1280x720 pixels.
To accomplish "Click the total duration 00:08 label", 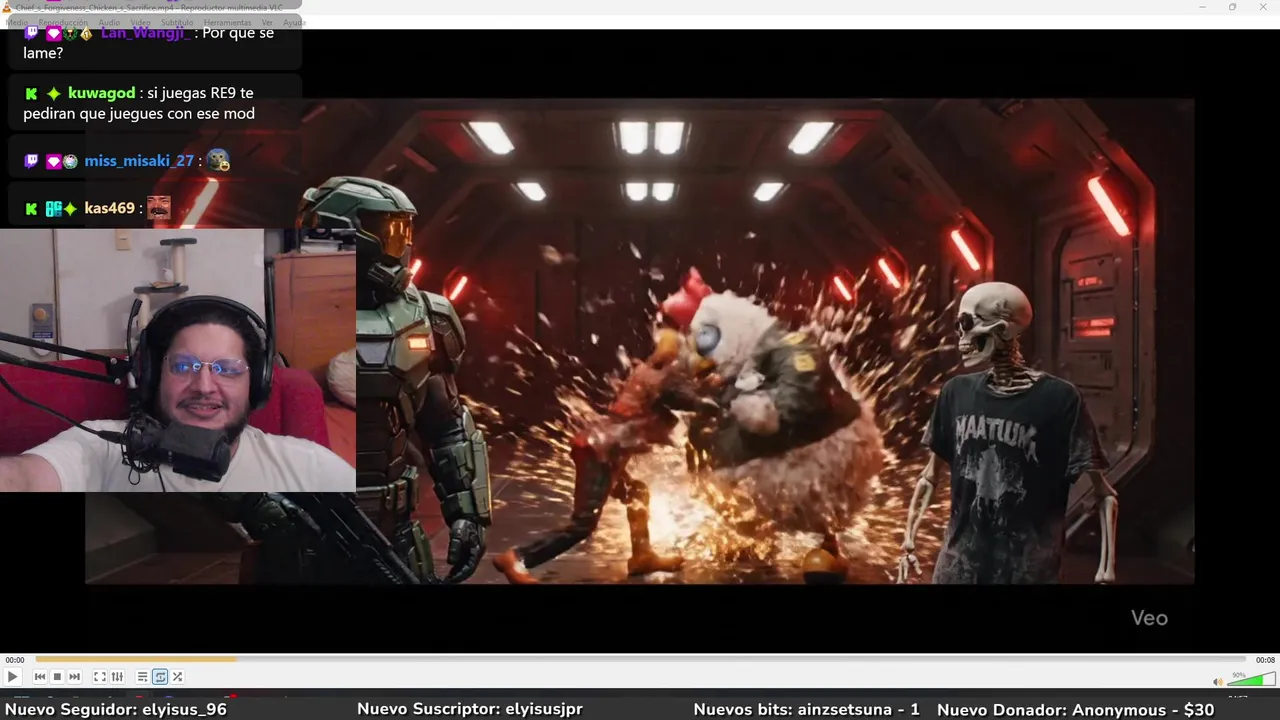I will click(x=1265, y=660).
